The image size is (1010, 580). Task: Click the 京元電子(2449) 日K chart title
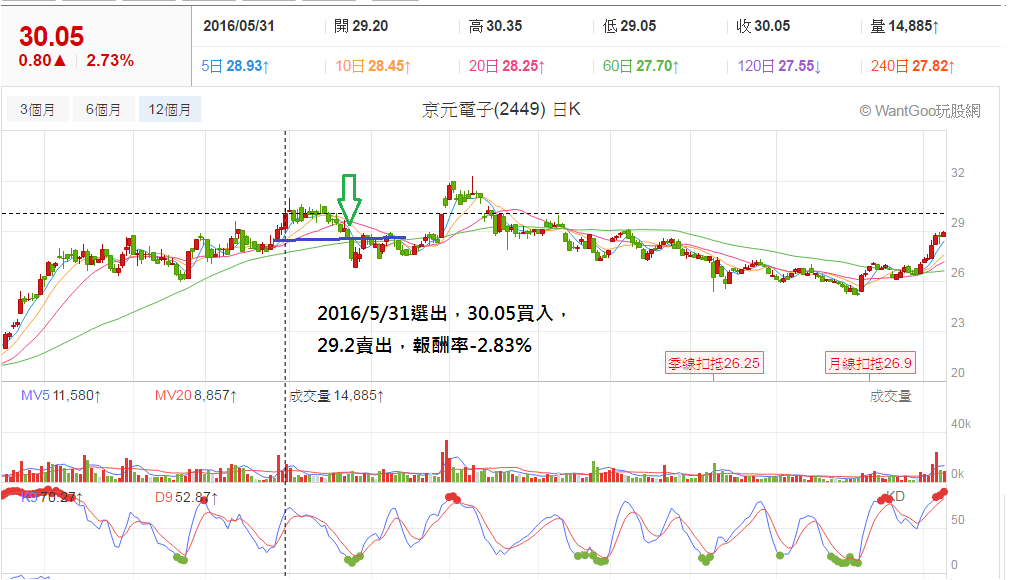(x=501, y=110)
